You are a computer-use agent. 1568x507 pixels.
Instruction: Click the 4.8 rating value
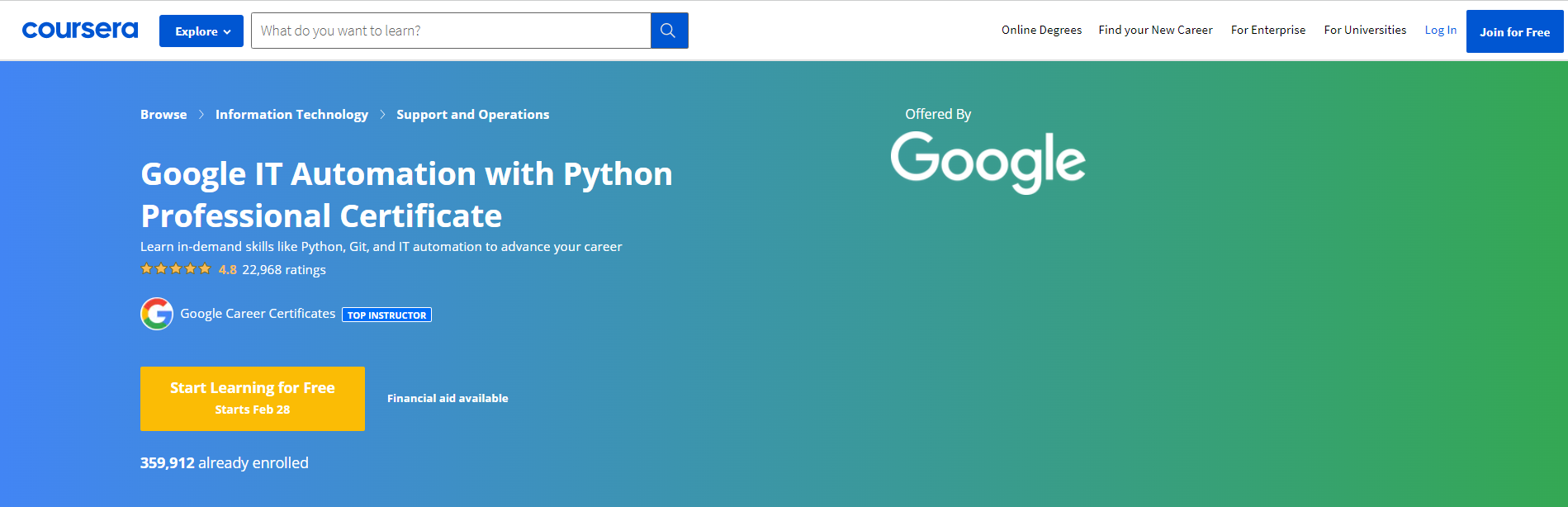click(x=228, y=270)
